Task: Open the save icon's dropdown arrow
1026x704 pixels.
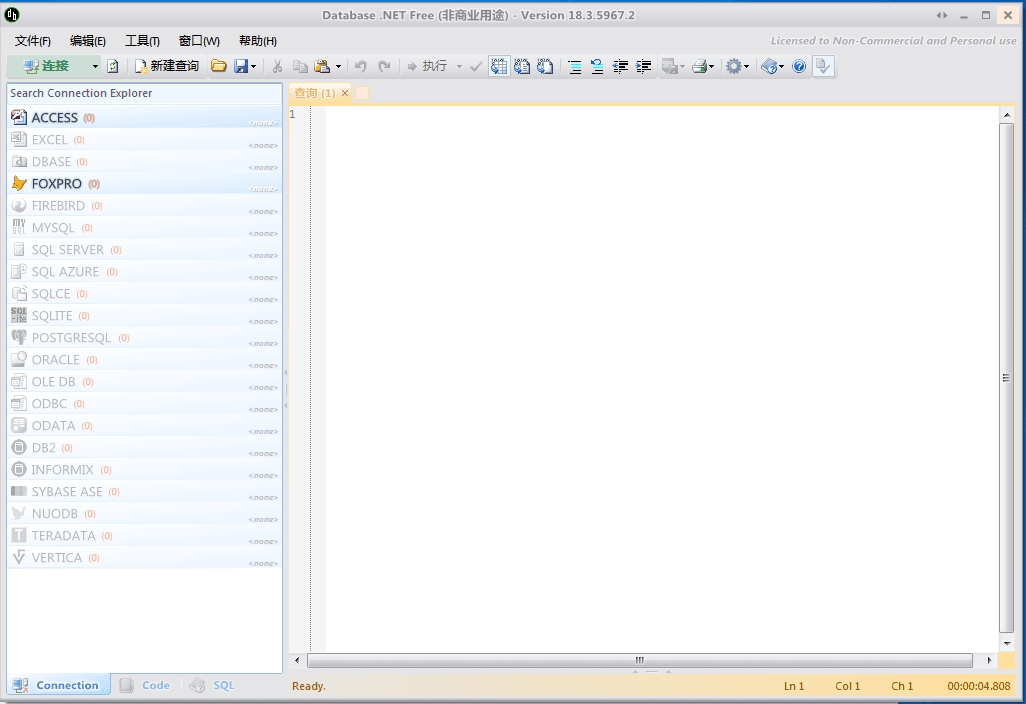Action: point(253,66)
